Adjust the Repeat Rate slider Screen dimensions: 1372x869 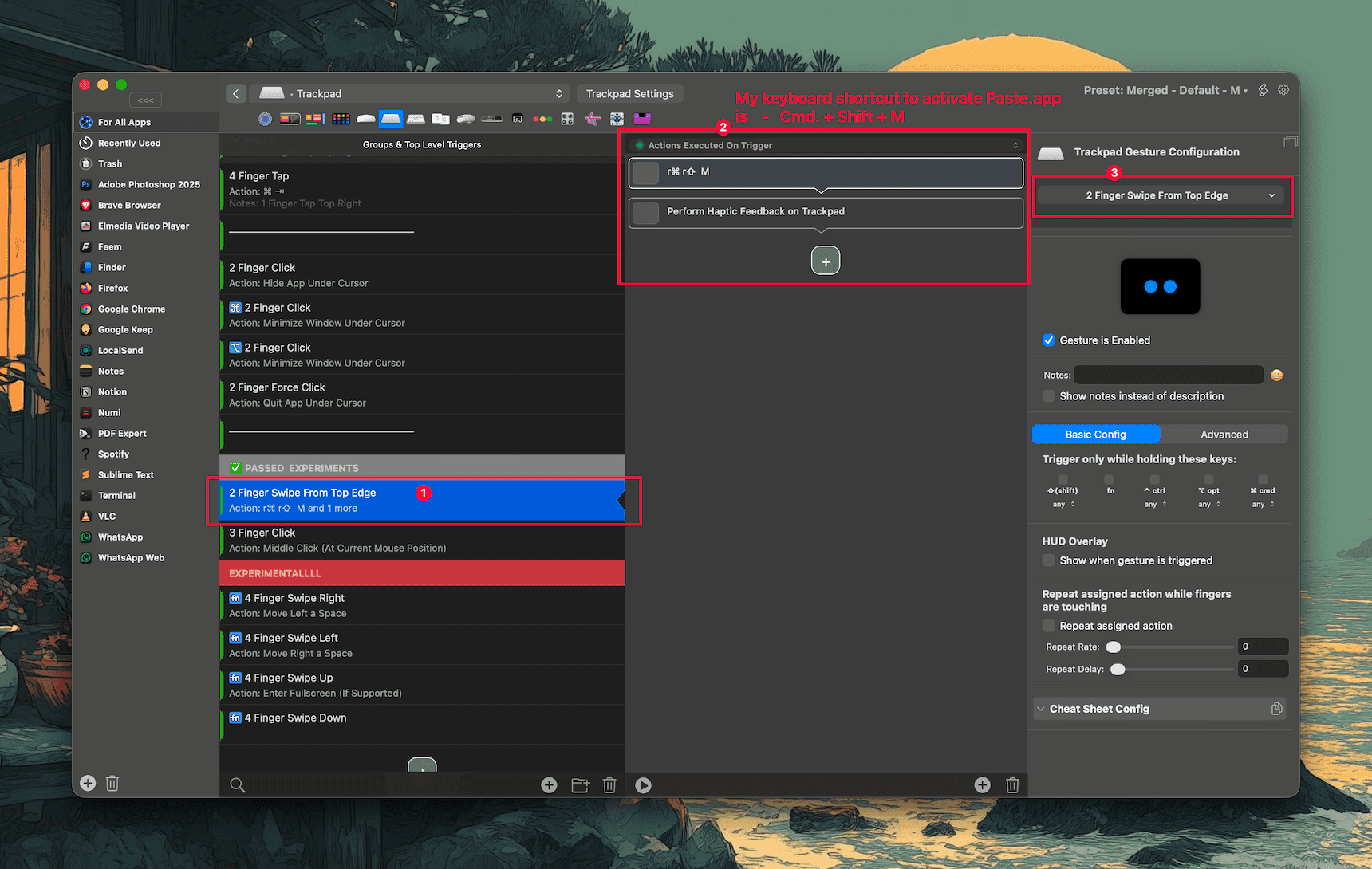coord(1169,647)
